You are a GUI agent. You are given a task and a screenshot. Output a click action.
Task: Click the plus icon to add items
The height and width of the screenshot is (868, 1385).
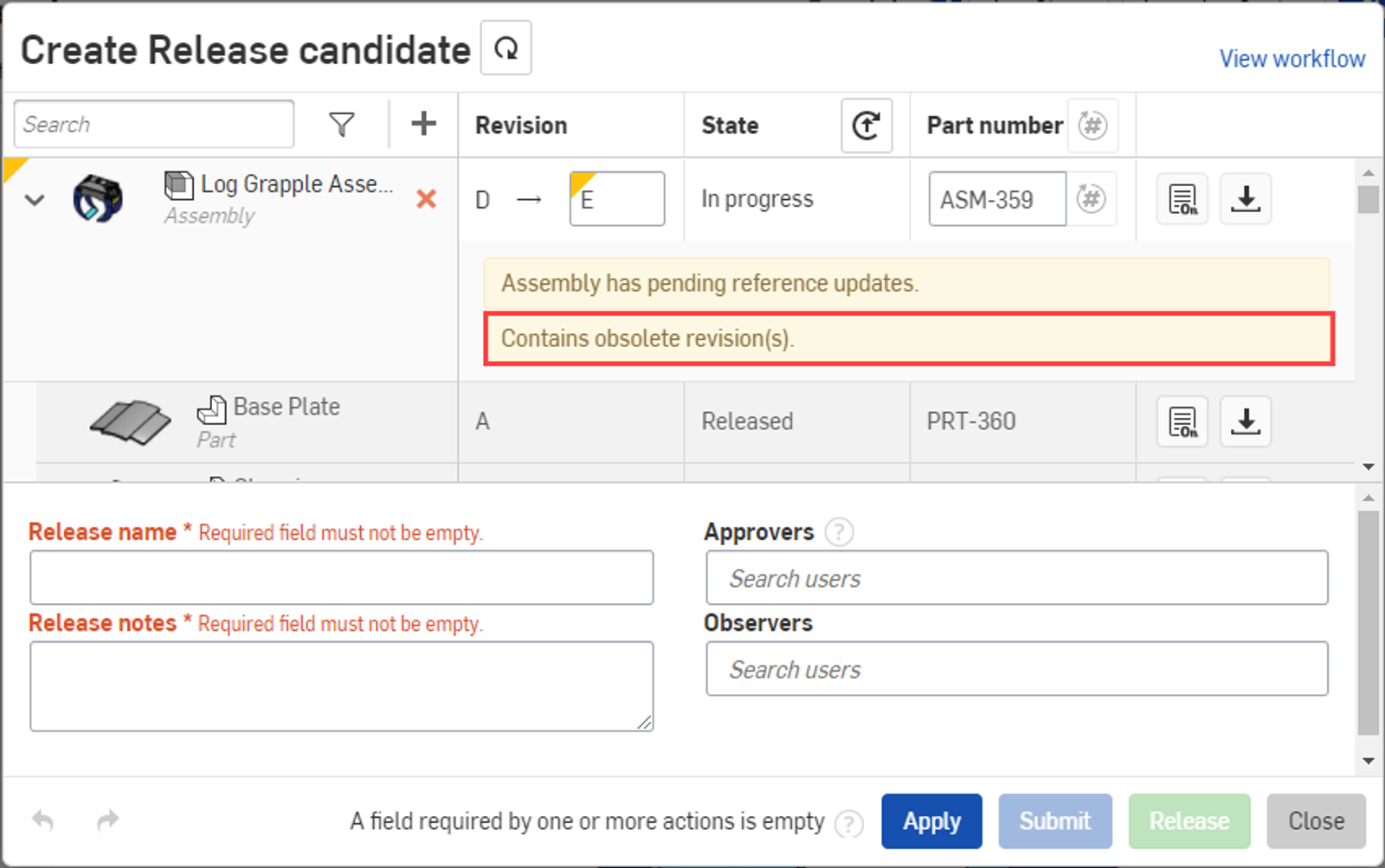[423, 124]
